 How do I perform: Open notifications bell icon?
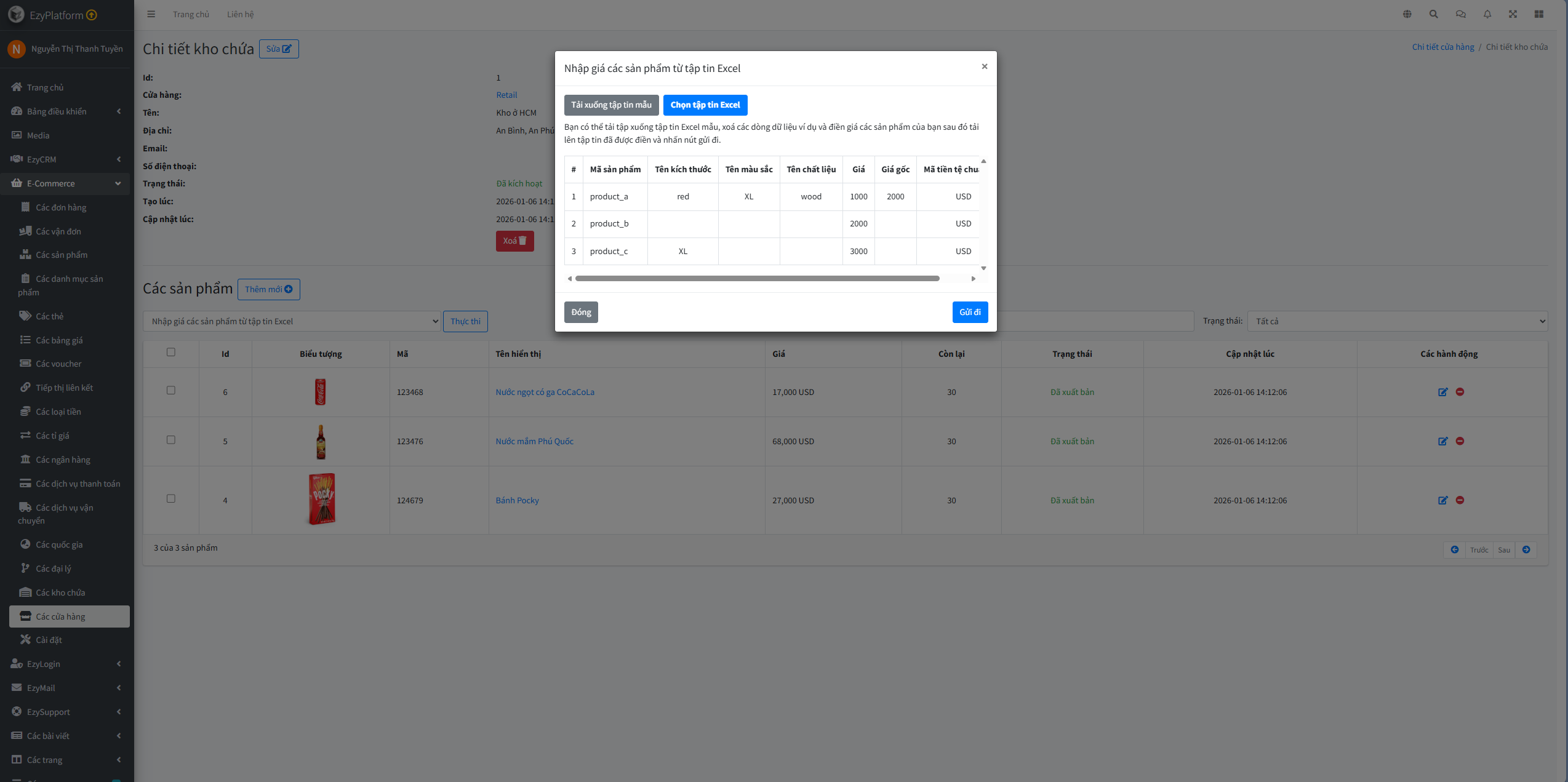coord(1487,14)
